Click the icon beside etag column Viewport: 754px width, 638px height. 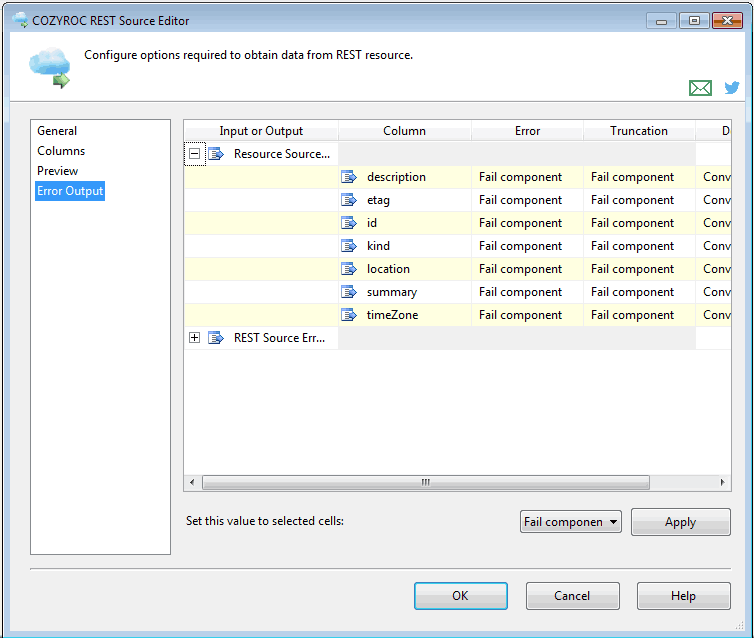pos(349,200)
